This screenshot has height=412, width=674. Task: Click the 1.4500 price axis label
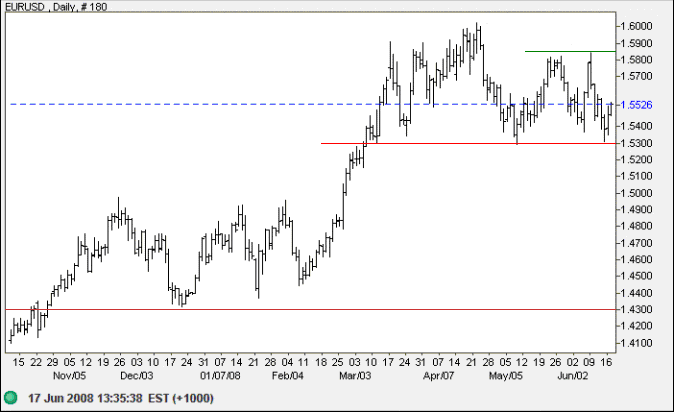pos(636,276)
